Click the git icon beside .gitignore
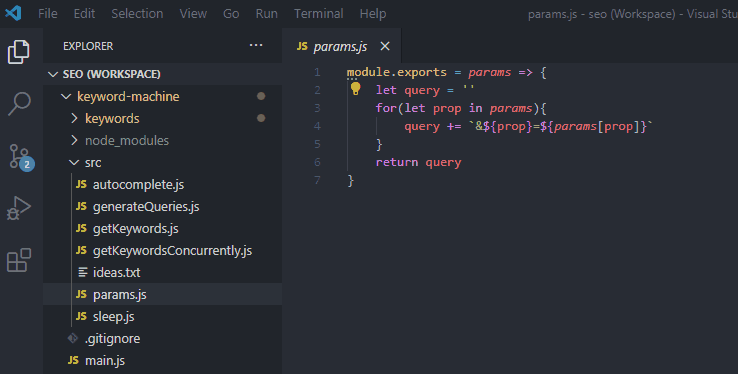 point(73,338)
